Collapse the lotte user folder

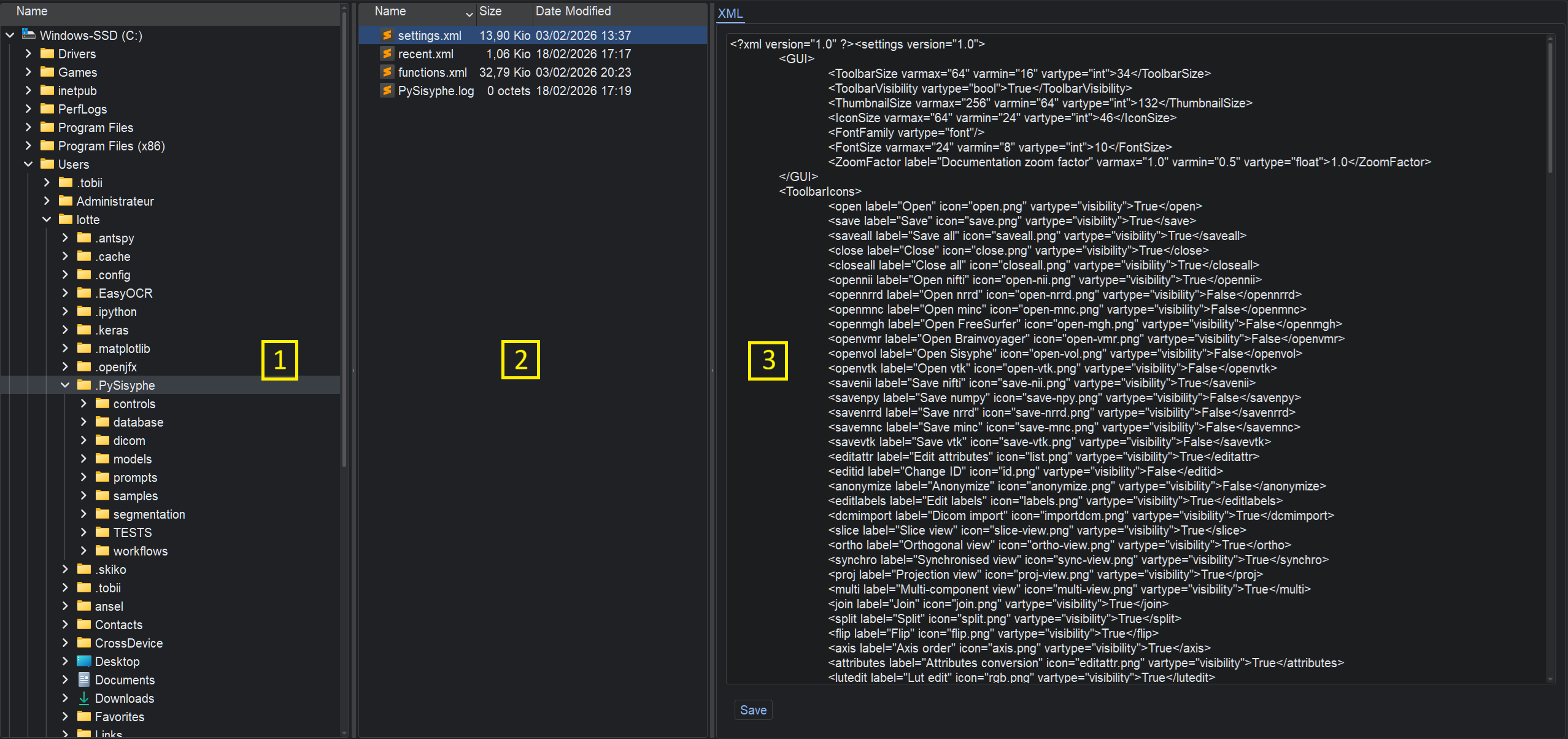pos(47,219)
